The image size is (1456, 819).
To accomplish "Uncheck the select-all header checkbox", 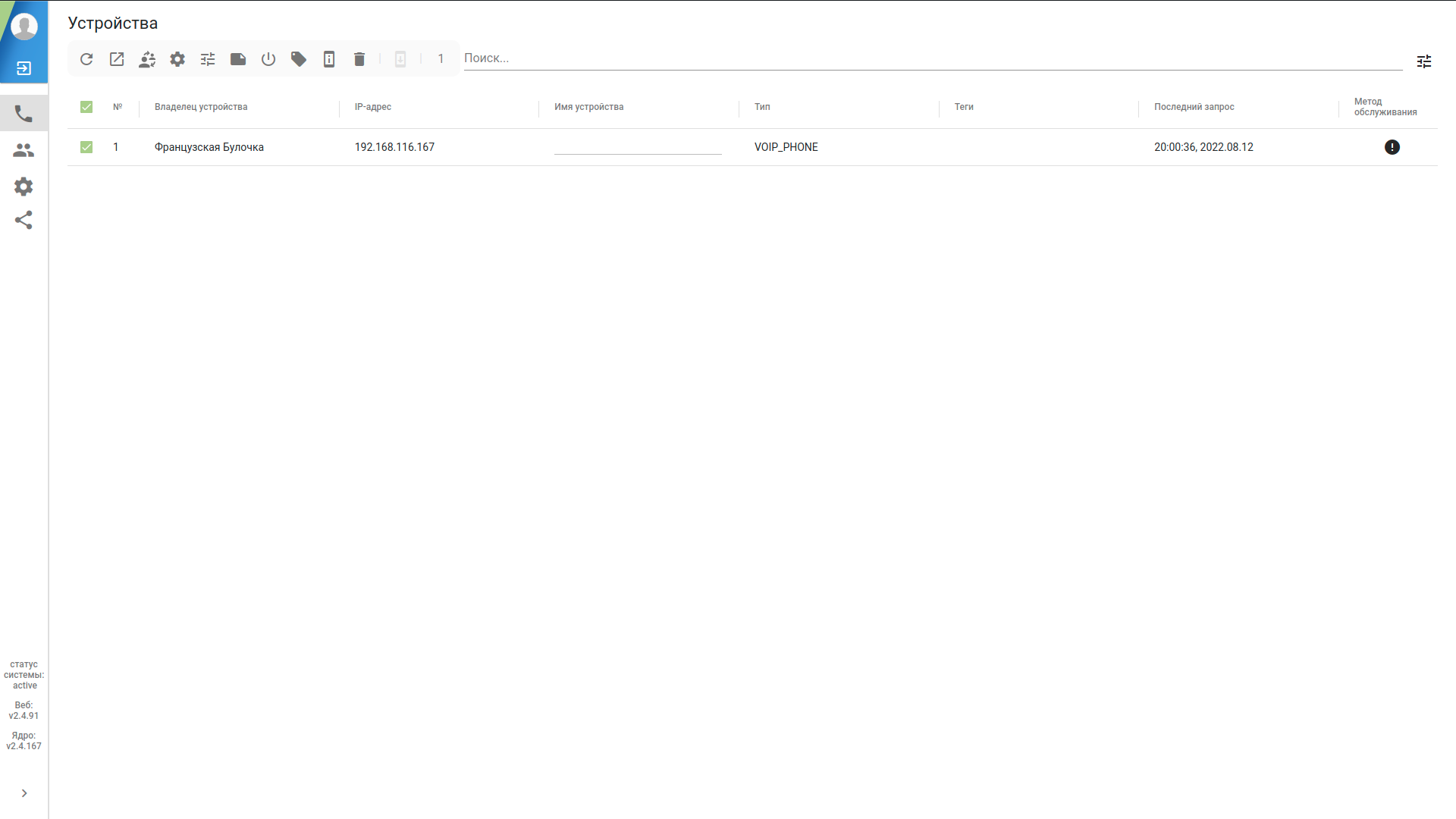I will click(86, 107).
